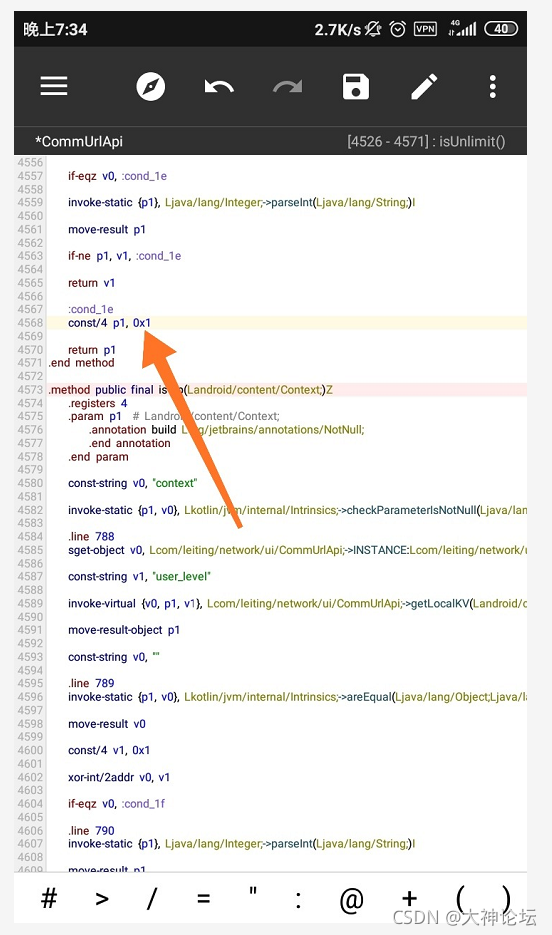Click '.registers 4' line
The image size is (552, 935).
tap(97, 403)
